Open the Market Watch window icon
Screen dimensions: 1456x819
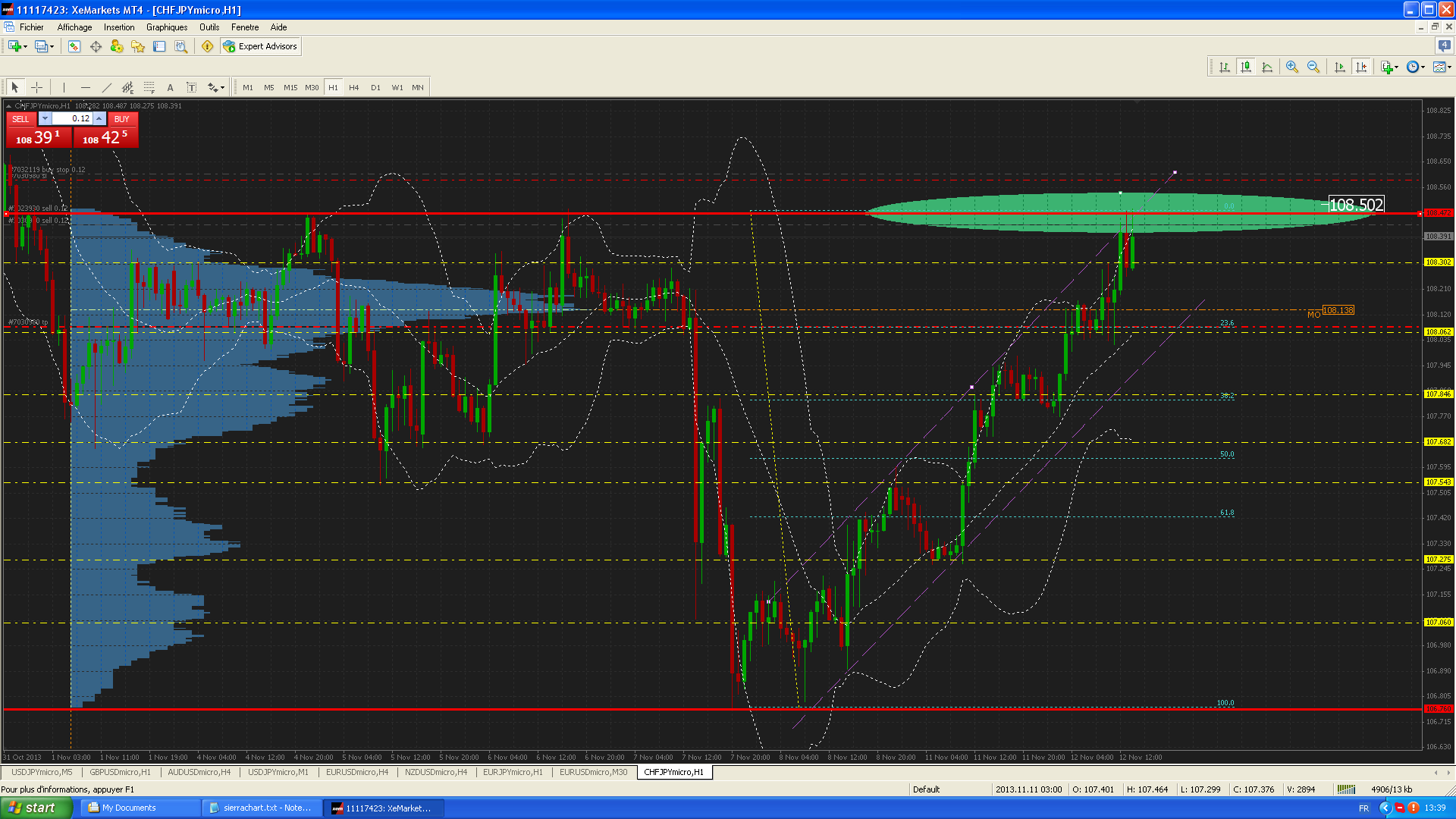pos(74,46)
